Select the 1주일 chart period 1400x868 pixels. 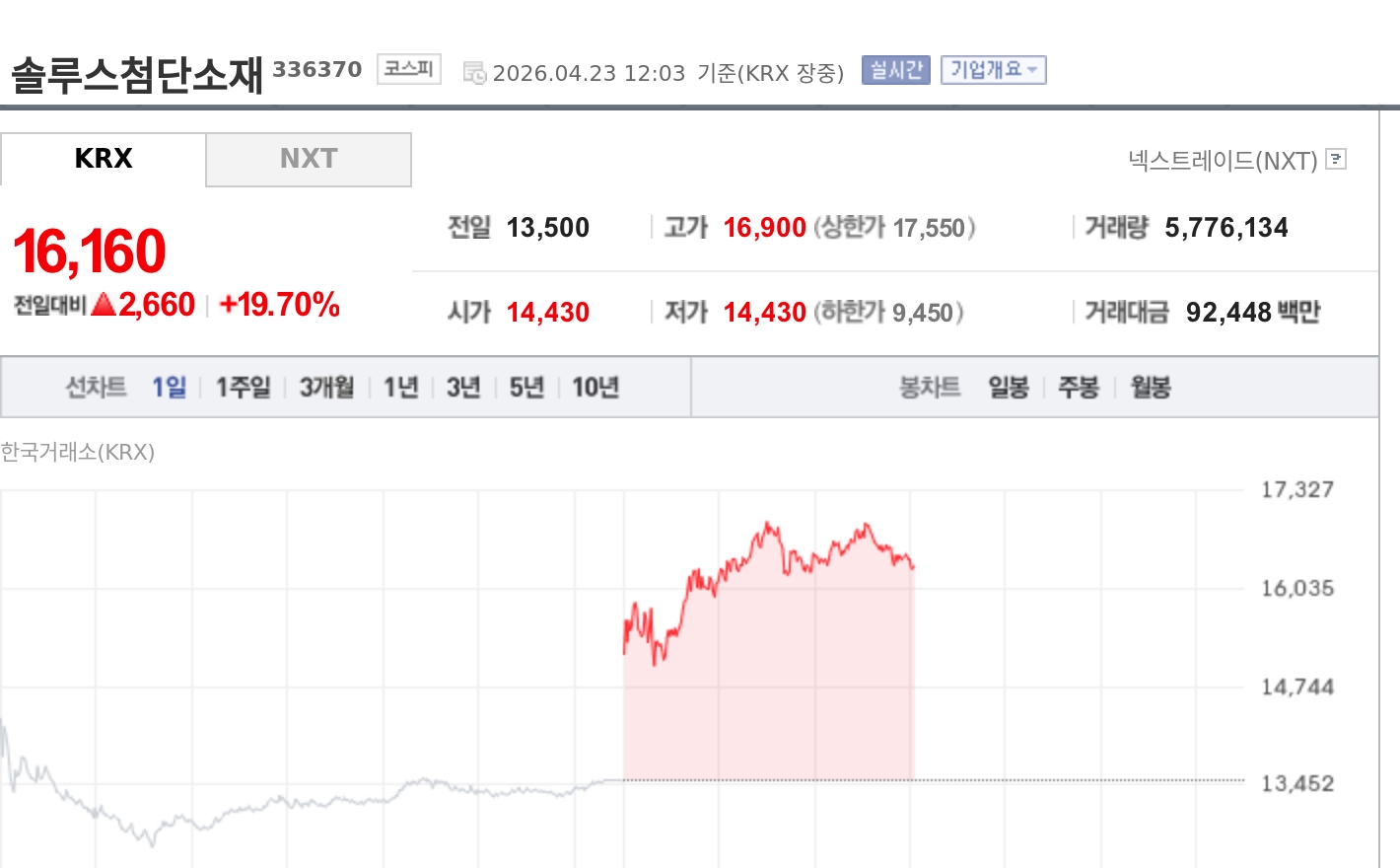pyautogui.click(x=243, y=388)
